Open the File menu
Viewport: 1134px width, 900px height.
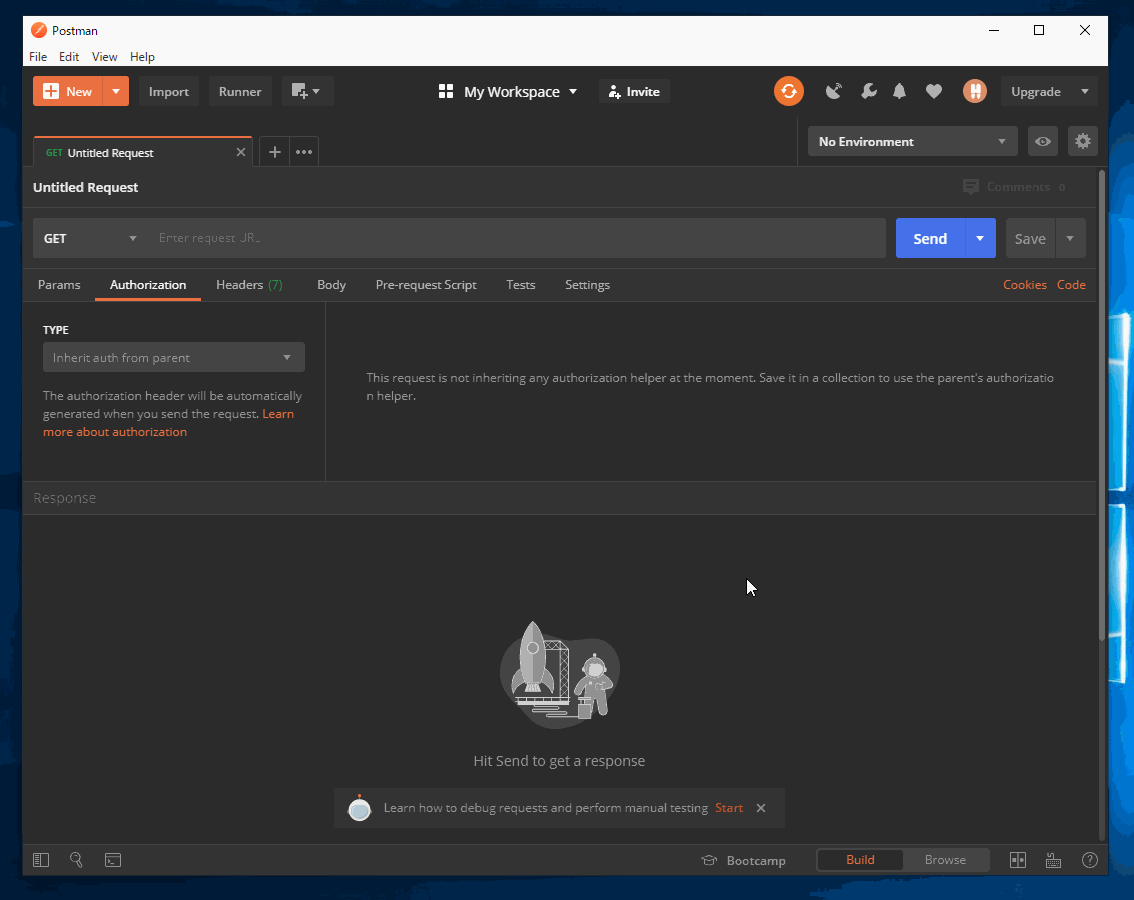point(38,56)
